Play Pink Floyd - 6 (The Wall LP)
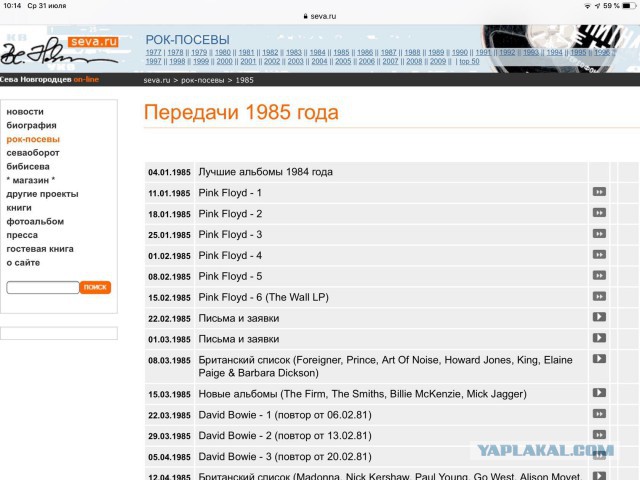The height and width of the screenshot is (480, 640). 599,296
